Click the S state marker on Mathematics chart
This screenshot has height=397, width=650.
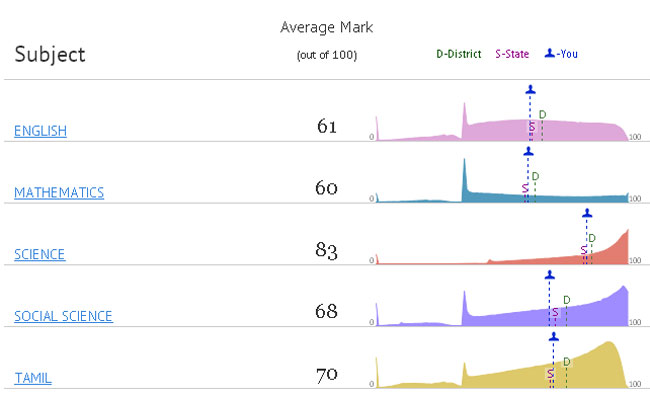tap(525, 188)
